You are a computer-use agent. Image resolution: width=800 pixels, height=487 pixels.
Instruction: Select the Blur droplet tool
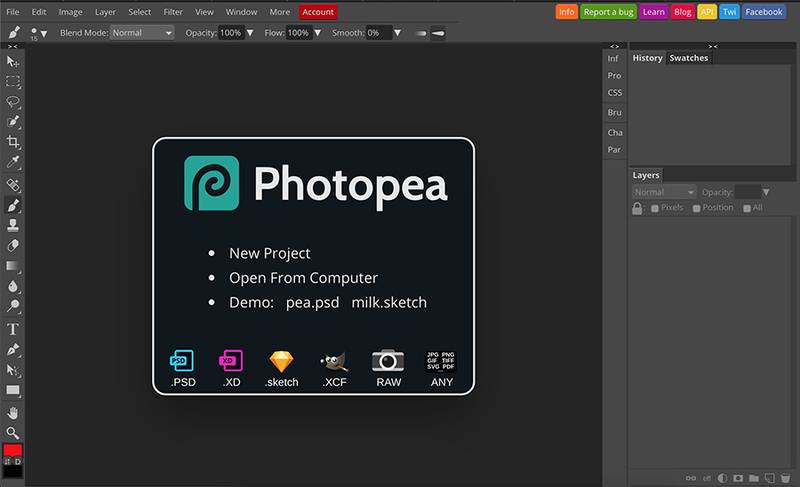click(13, 286)
